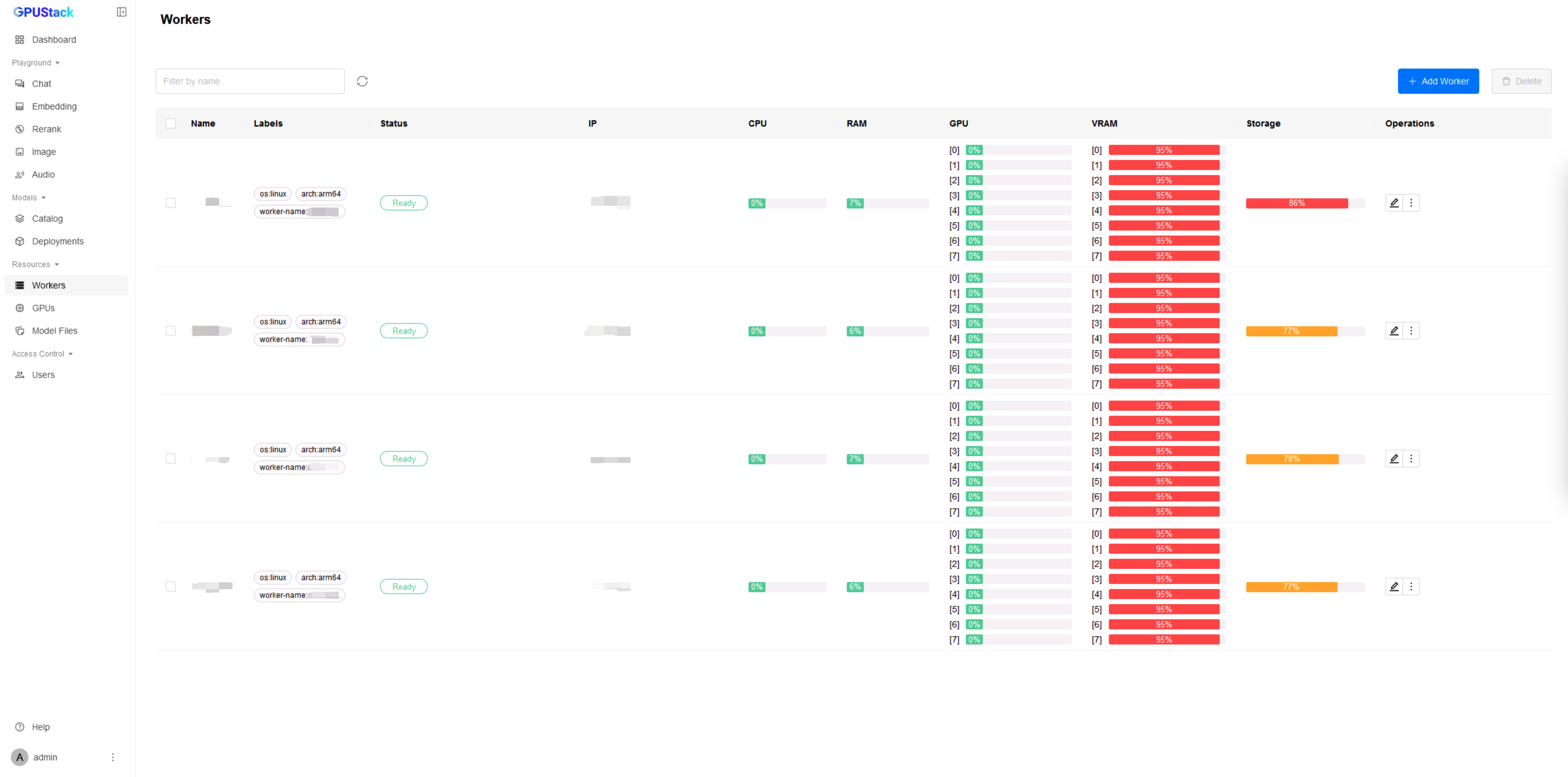This screenshot has width=1568, height=777.
Task: Click the Help question mark icon
Action: click(20, 726)
